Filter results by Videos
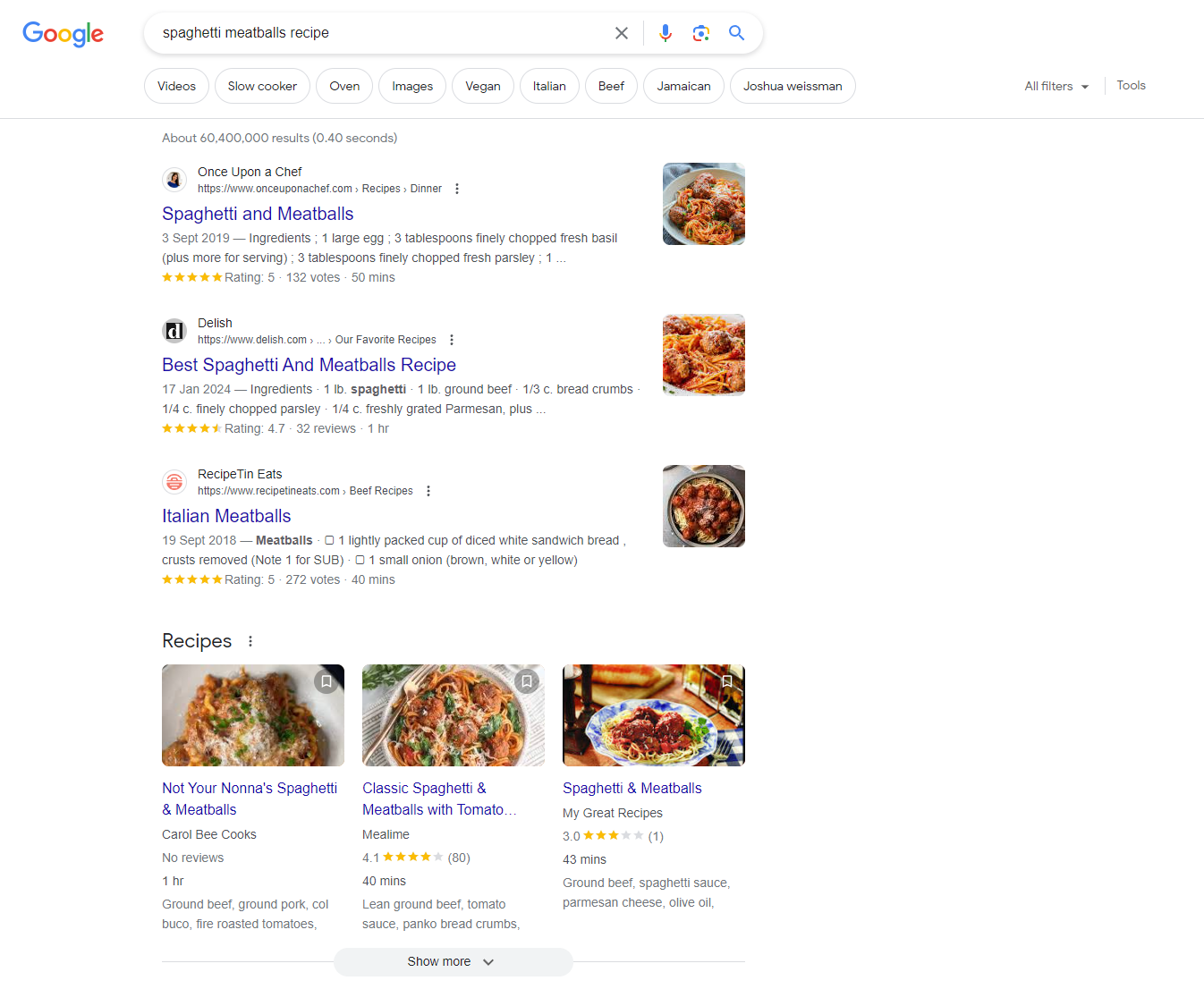The height and width of the screenshot is (989, 1204). pyautogui.click(x=176, y=86)
